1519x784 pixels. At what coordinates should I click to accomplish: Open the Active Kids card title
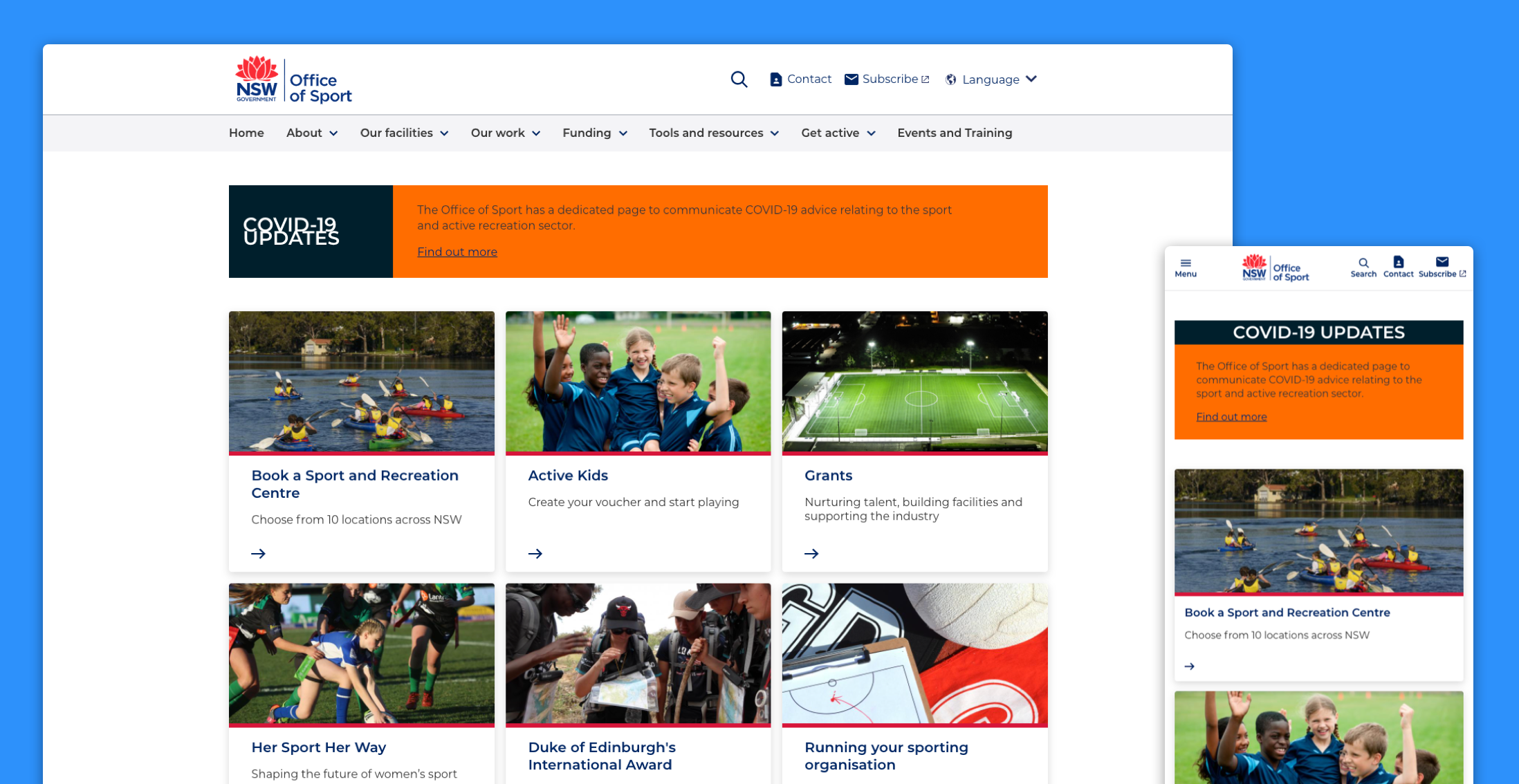[568, 476]
